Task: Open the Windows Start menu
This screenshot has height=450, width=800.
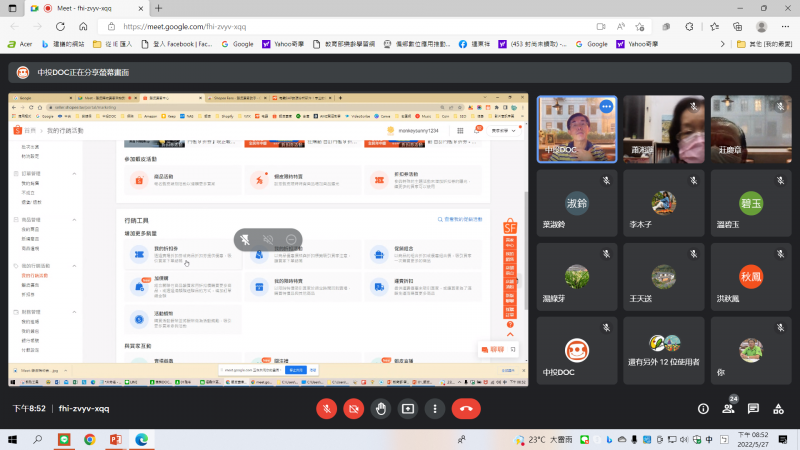Action: [12, 439]
